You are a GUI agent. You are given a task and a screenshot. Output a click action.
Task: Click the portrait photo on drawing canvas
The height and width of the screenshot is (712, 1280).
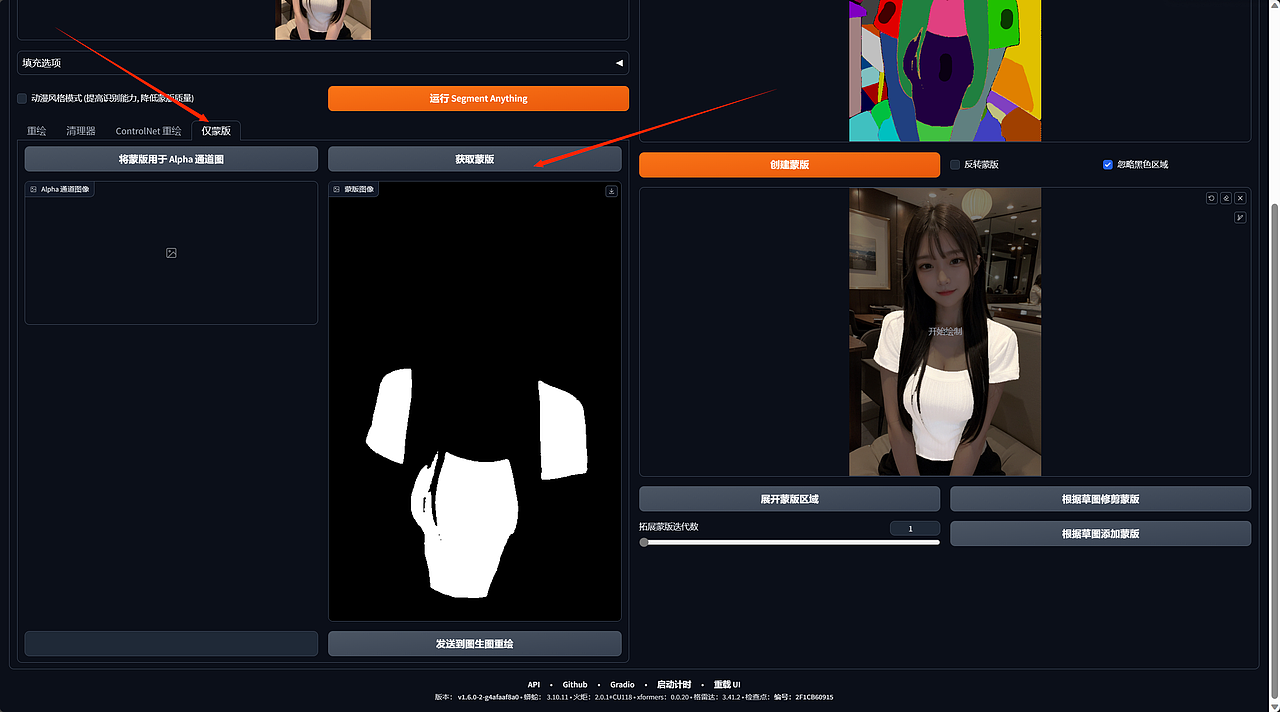click(945, 332)
